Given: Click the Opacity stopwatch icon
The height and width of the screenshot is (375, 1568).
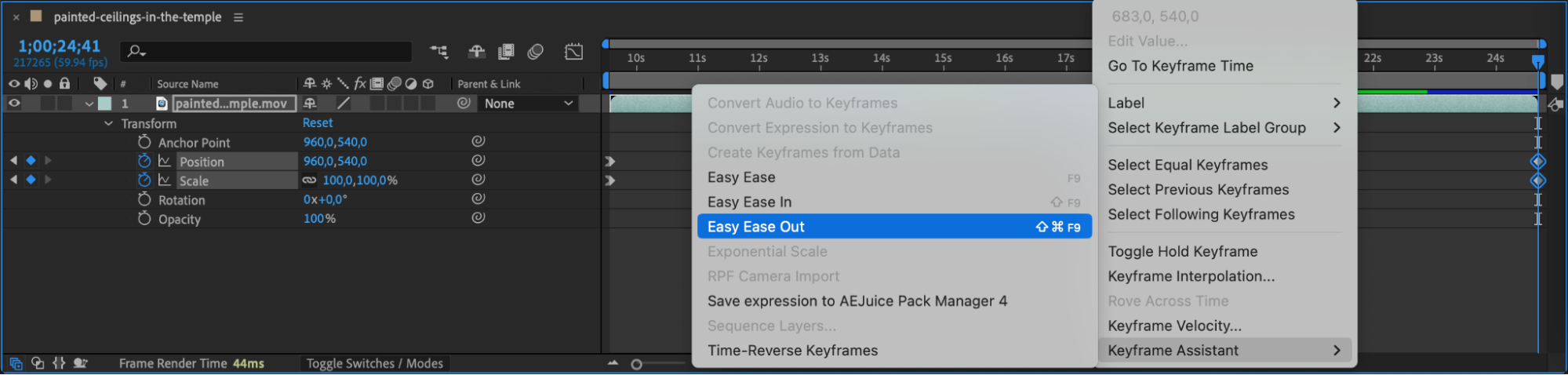Looking at the screenshot, I should click(x=144, y=219).
